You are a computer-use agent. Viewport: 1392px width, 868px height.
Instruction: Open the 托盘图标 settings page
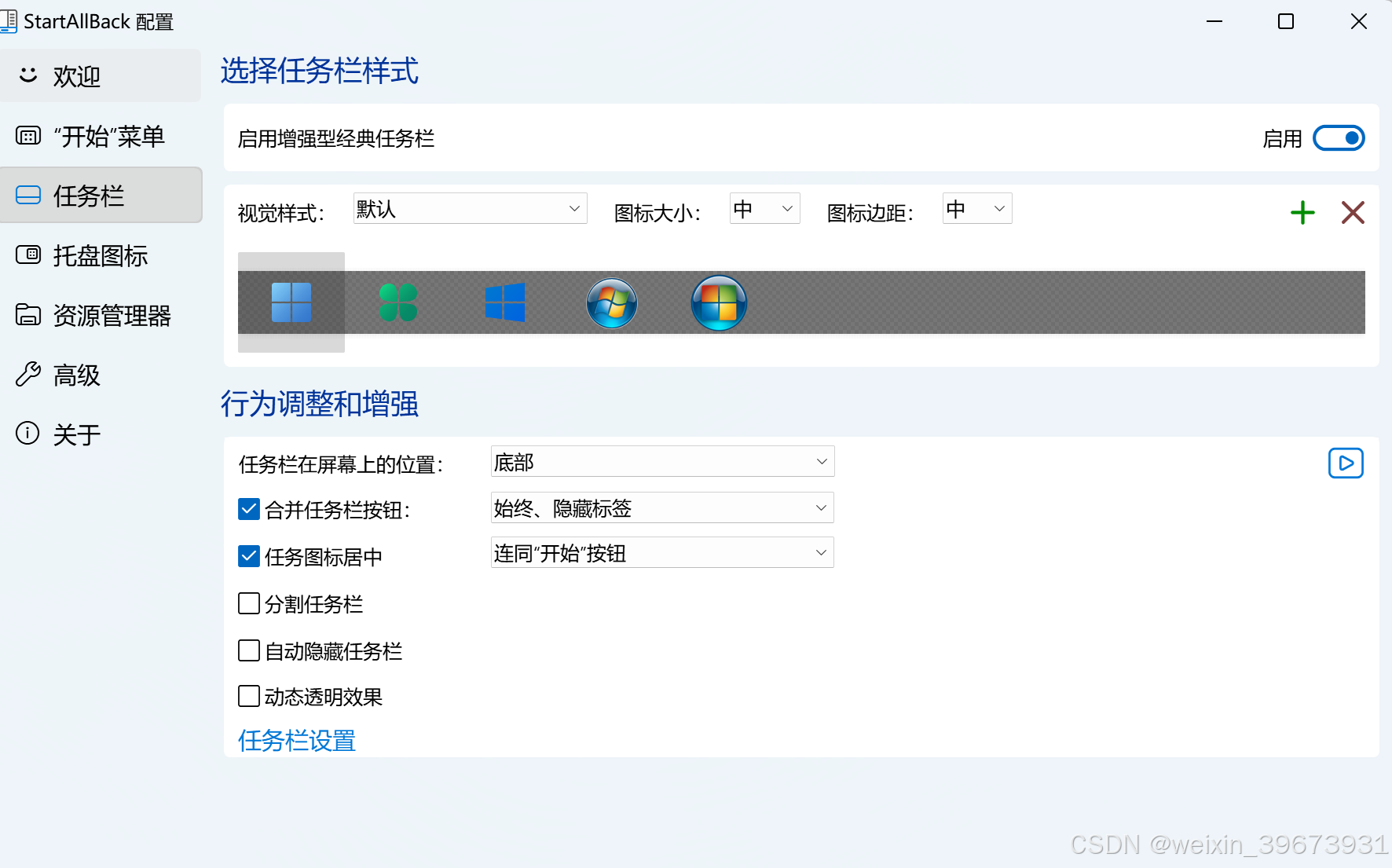pos(101,255)
